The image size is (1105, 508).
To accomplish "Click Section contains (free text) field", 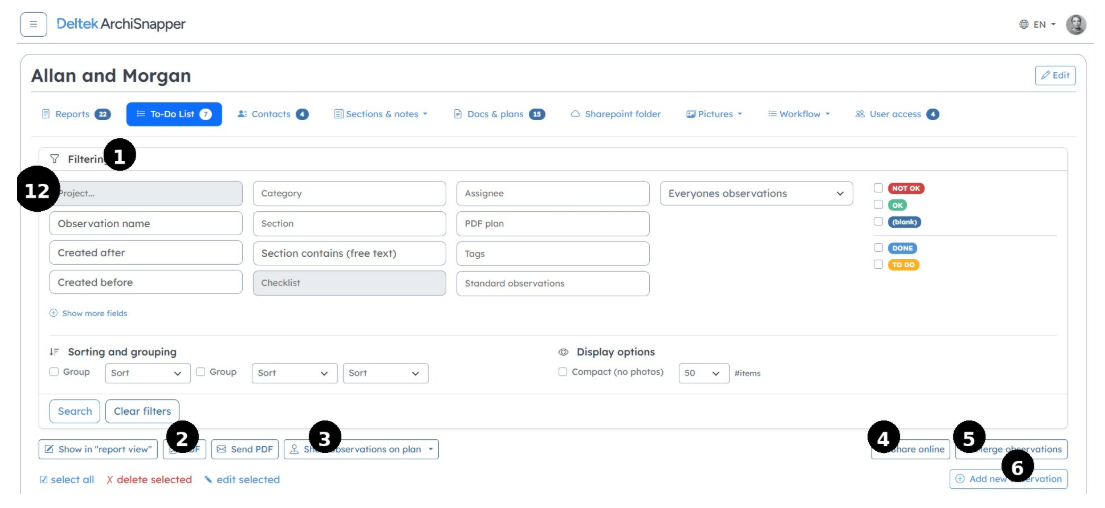I will coord(350,253).
